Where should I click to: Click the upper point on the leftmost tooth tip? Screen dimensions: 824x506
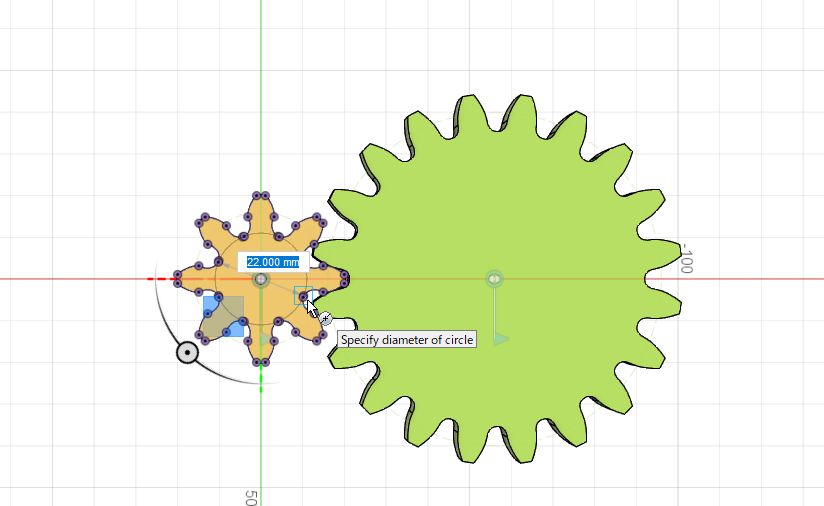[178, 274]
